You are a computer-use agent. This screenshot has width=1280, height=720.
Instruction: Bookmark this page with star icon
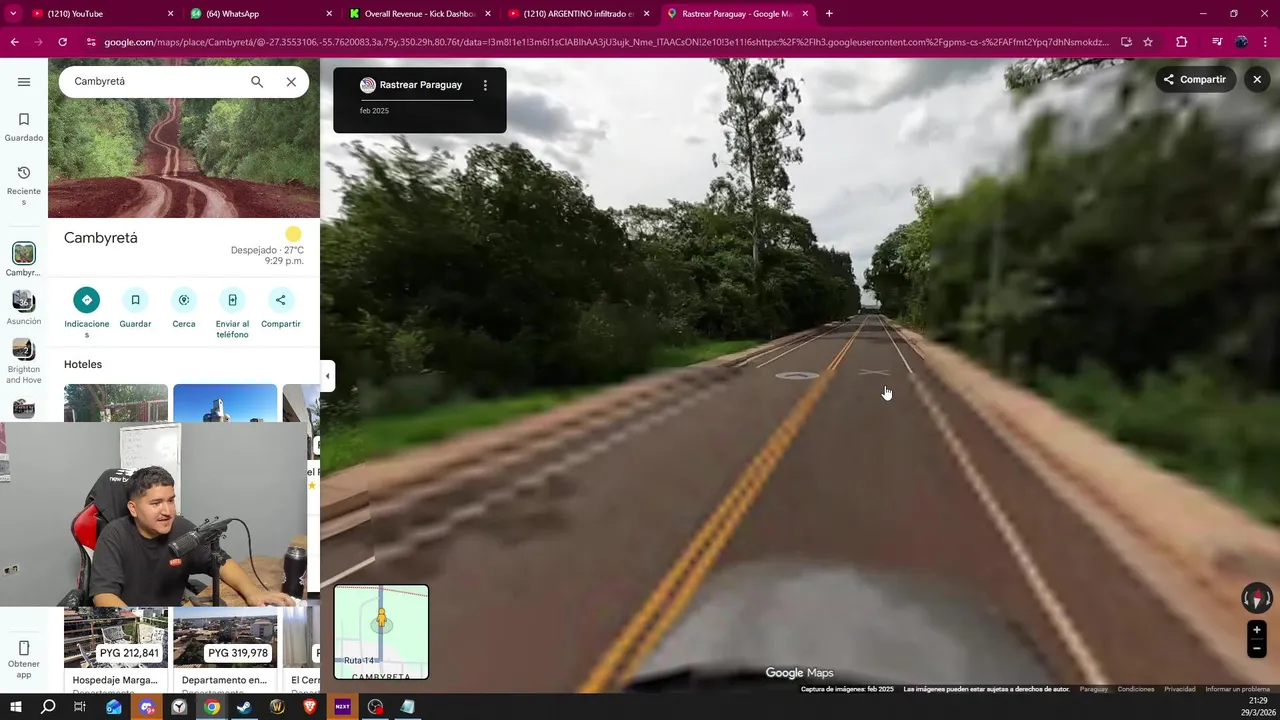click(1148, 42)
